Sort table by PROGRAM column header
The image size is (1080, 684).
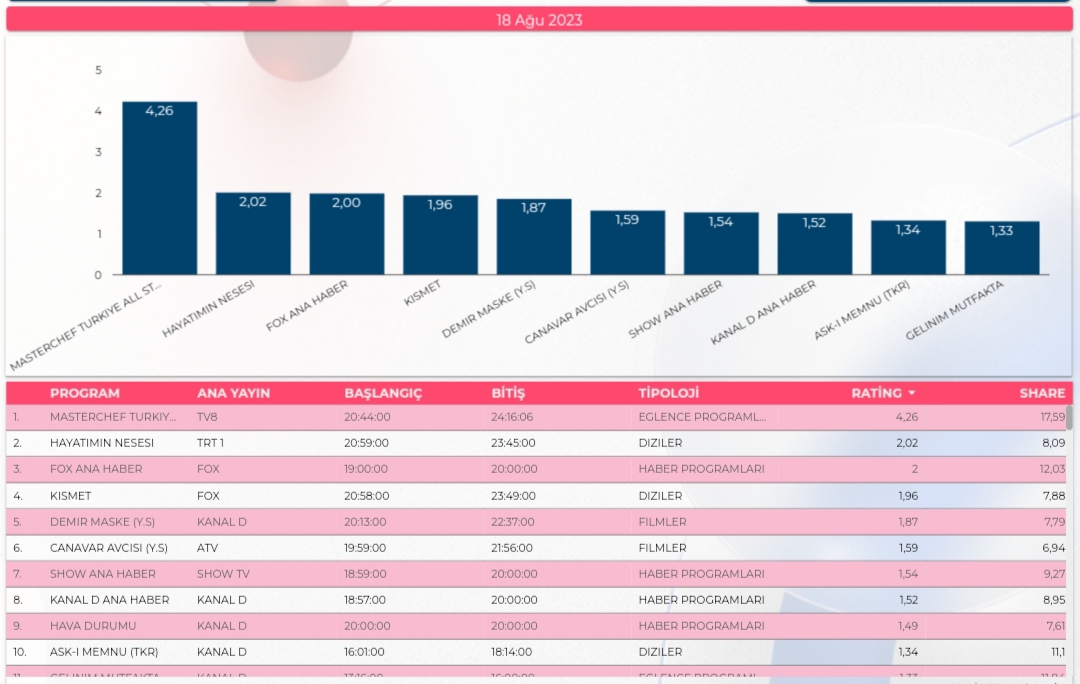(x=85, y=393)
